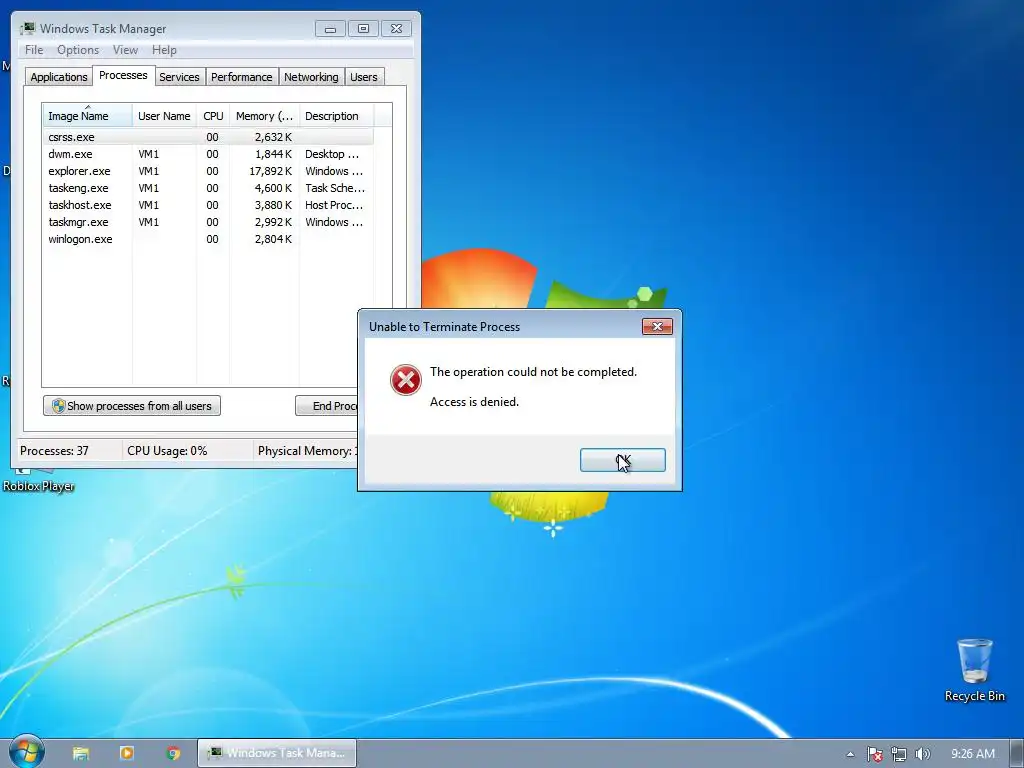Open Google Chrome from the taskbar
1024x768 pixels.
click(173, 753)
